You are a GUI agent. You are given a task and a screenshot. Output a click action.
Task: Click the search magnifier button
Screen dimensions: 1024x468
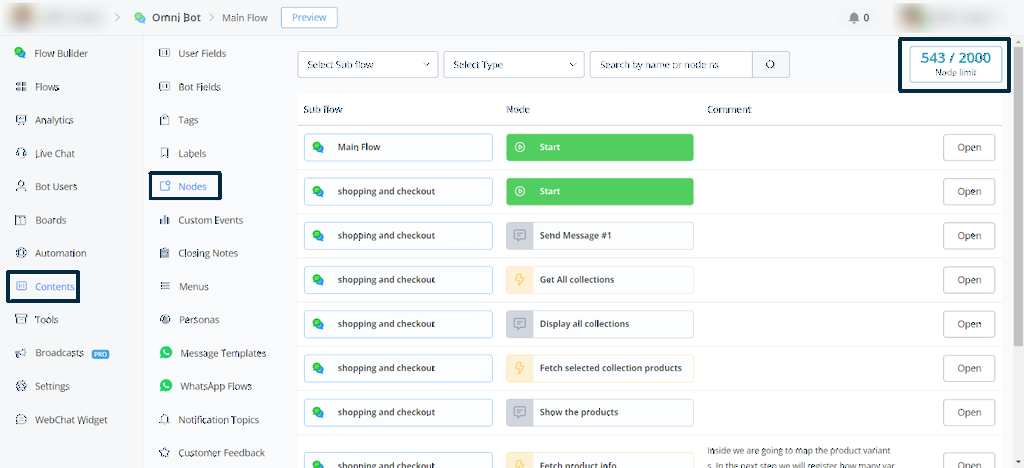[771, 65]
